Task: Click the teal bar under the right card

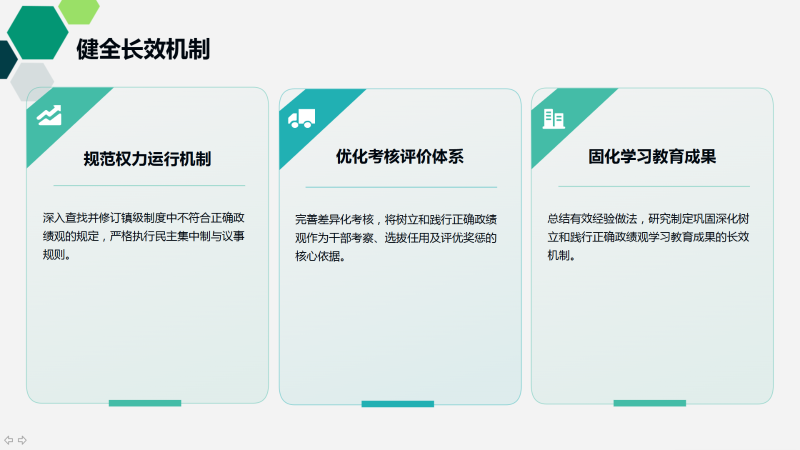Action: (650, 403)
